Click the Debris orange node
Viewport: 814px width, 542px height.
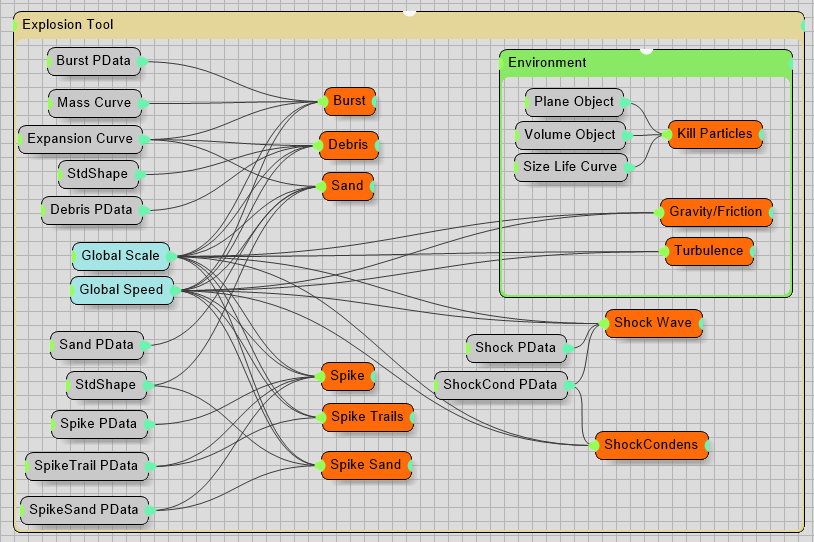[x=348, y=145]
